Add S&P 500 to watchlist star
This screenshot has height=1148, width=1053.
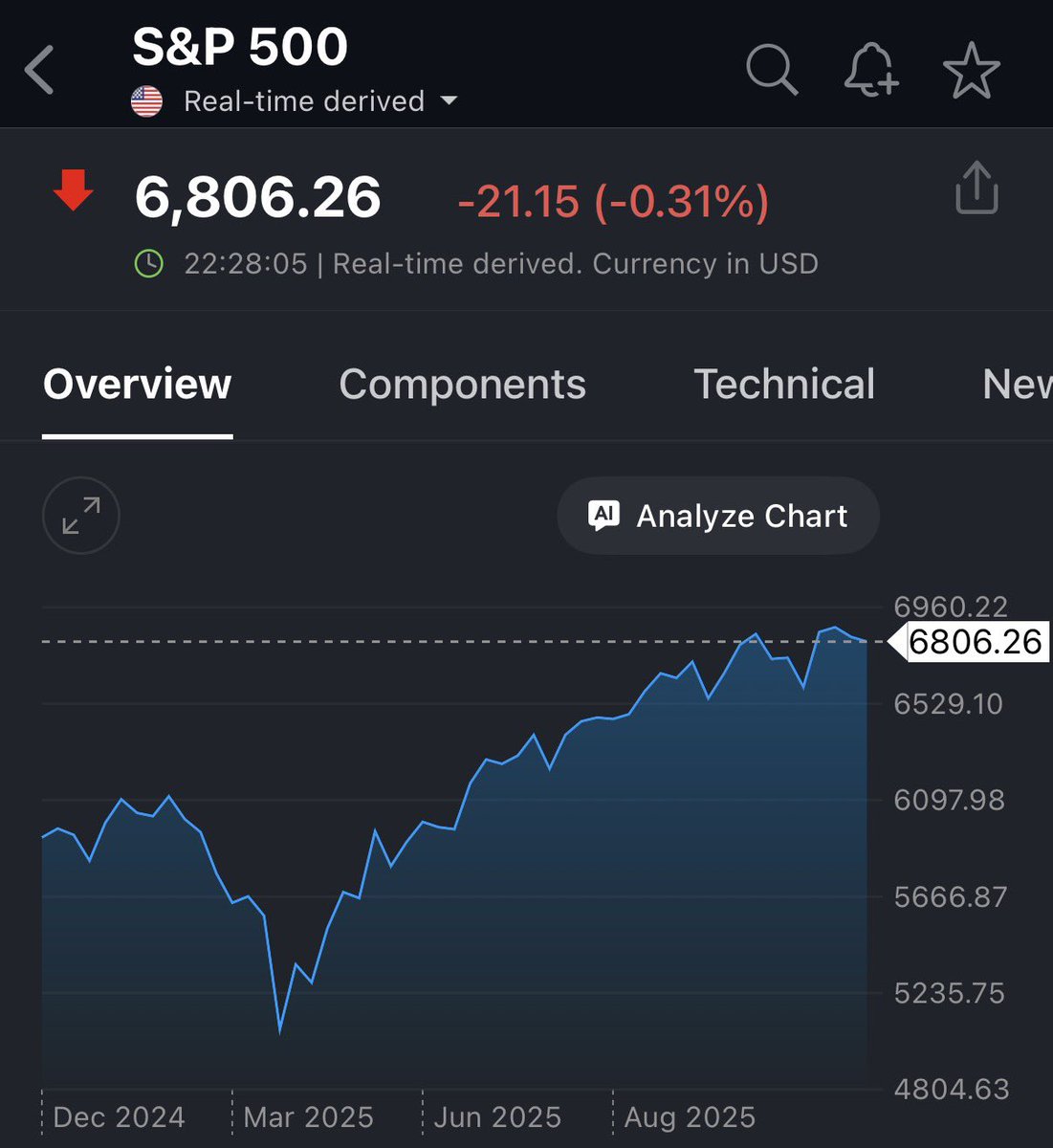click(971, 71)
